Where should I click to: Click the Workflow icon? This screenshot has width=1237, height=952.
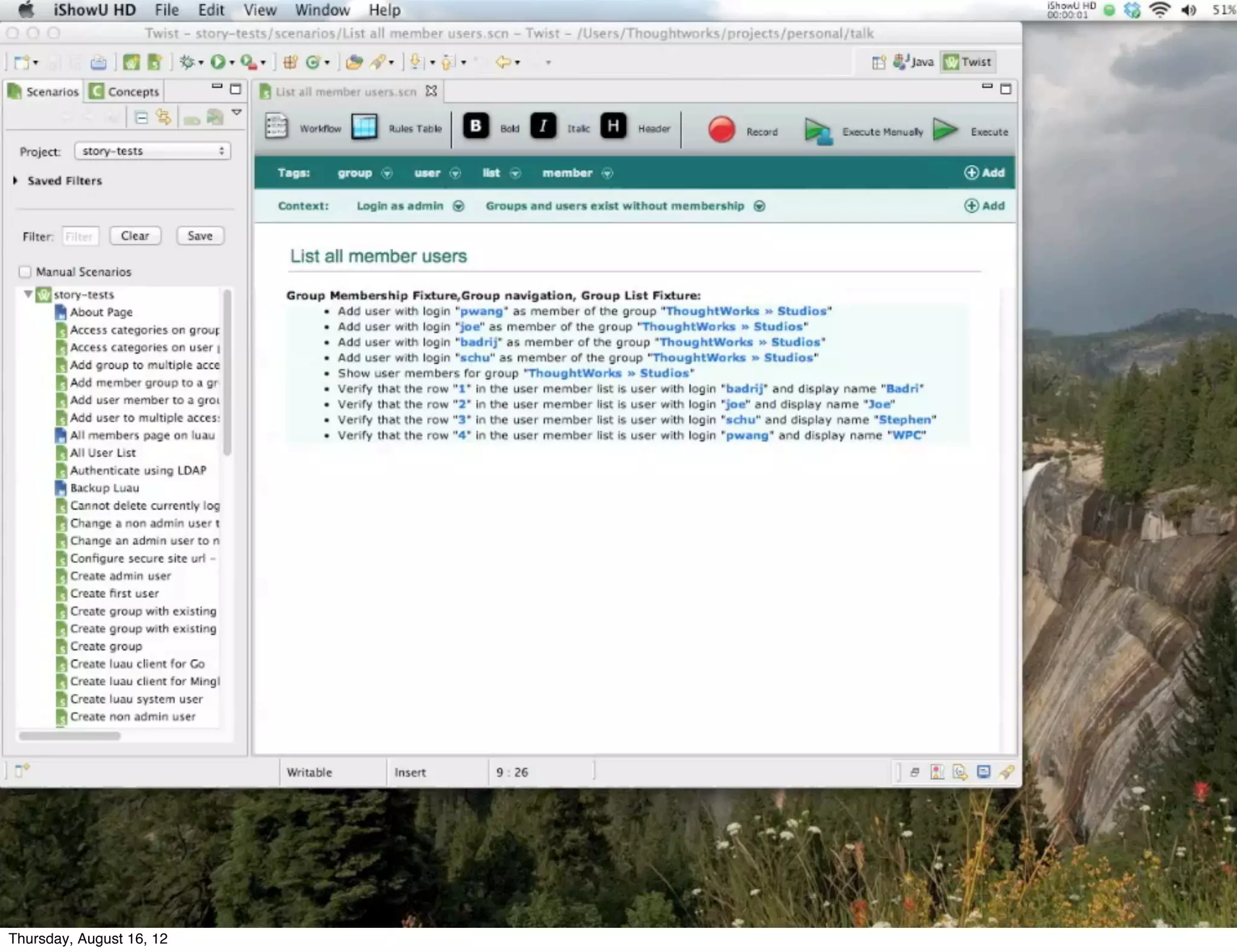coord(277,127)
